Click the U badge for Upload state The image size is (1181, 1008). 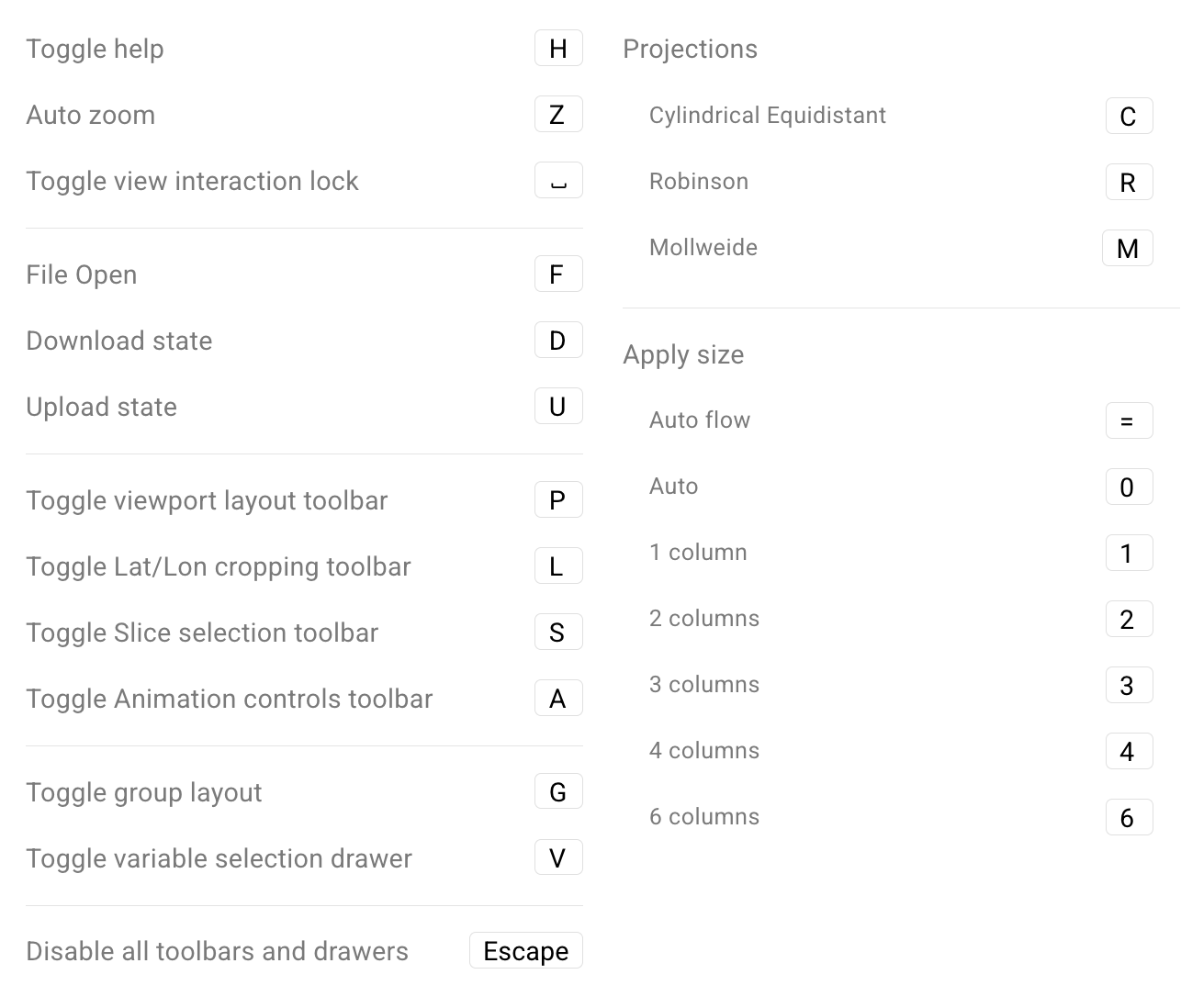click(x=558, y=406)
